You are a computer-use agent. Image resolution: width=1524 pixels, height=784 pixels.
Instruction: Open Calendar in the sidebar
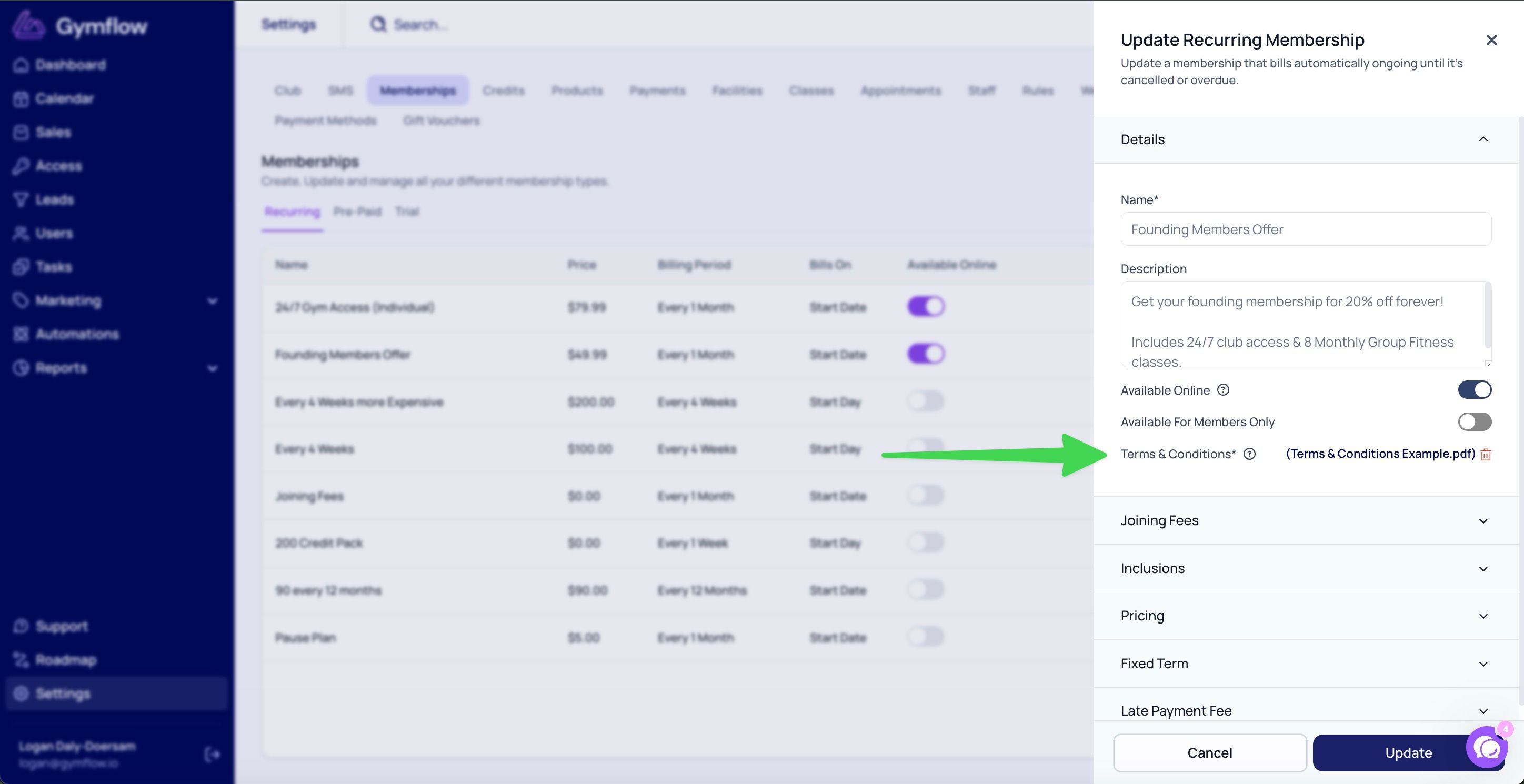64,98
